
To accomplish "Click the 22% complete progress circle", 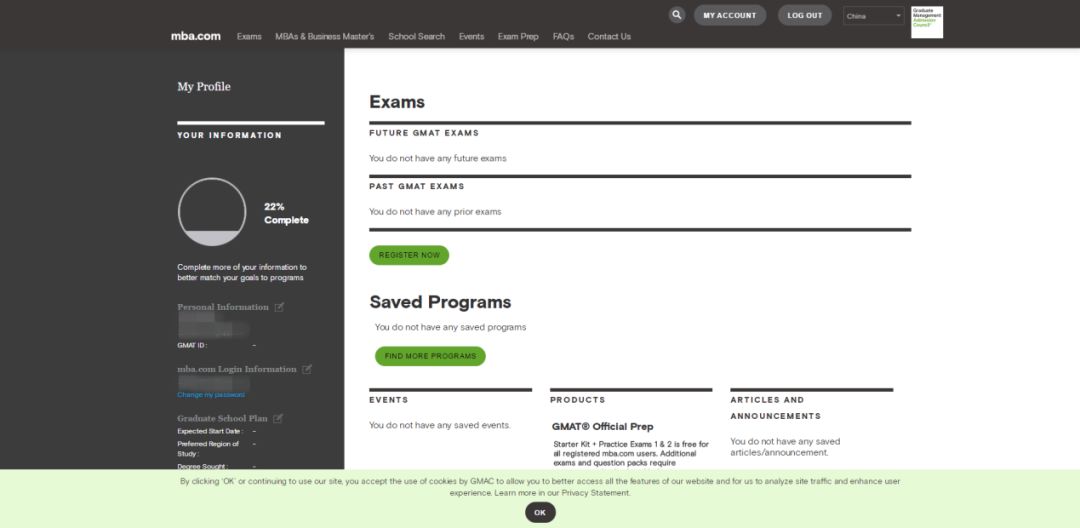I will (x=212, y=211).
